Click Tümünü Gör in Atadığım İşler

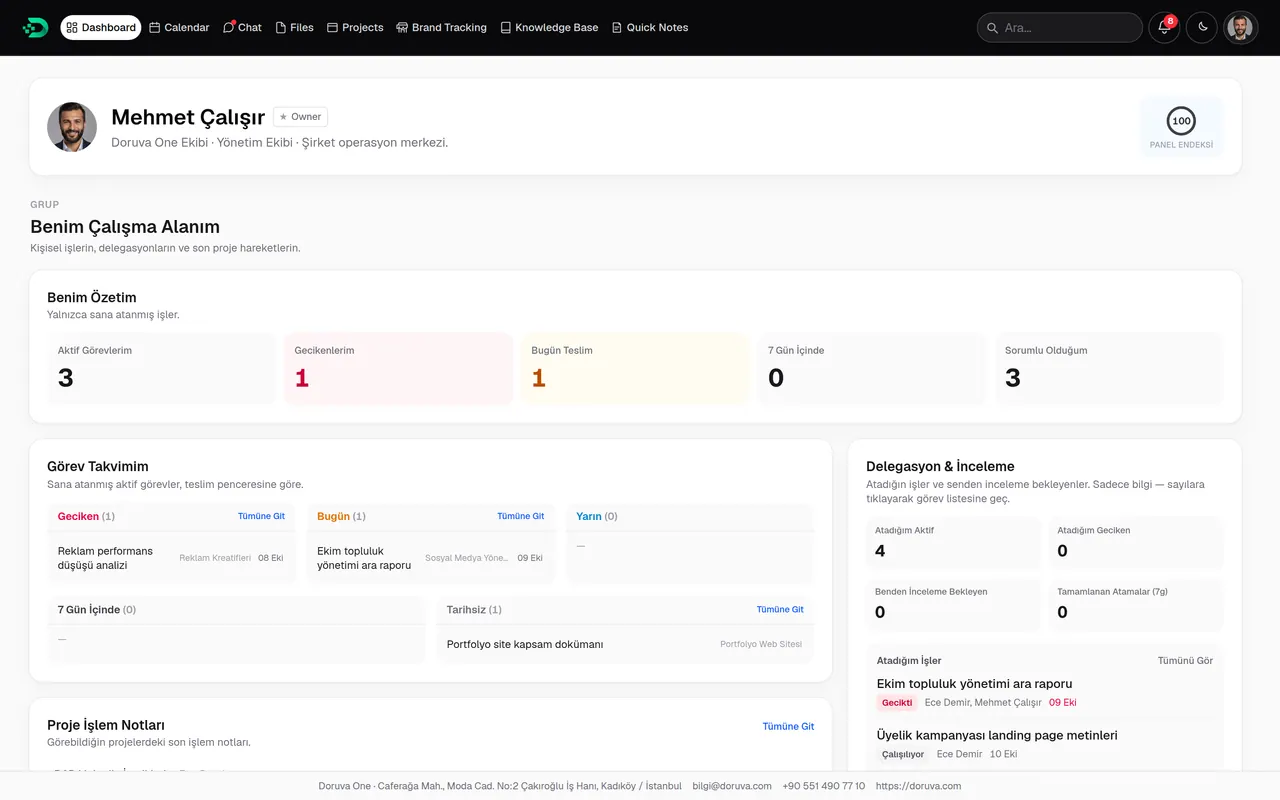click(1185, 661)
